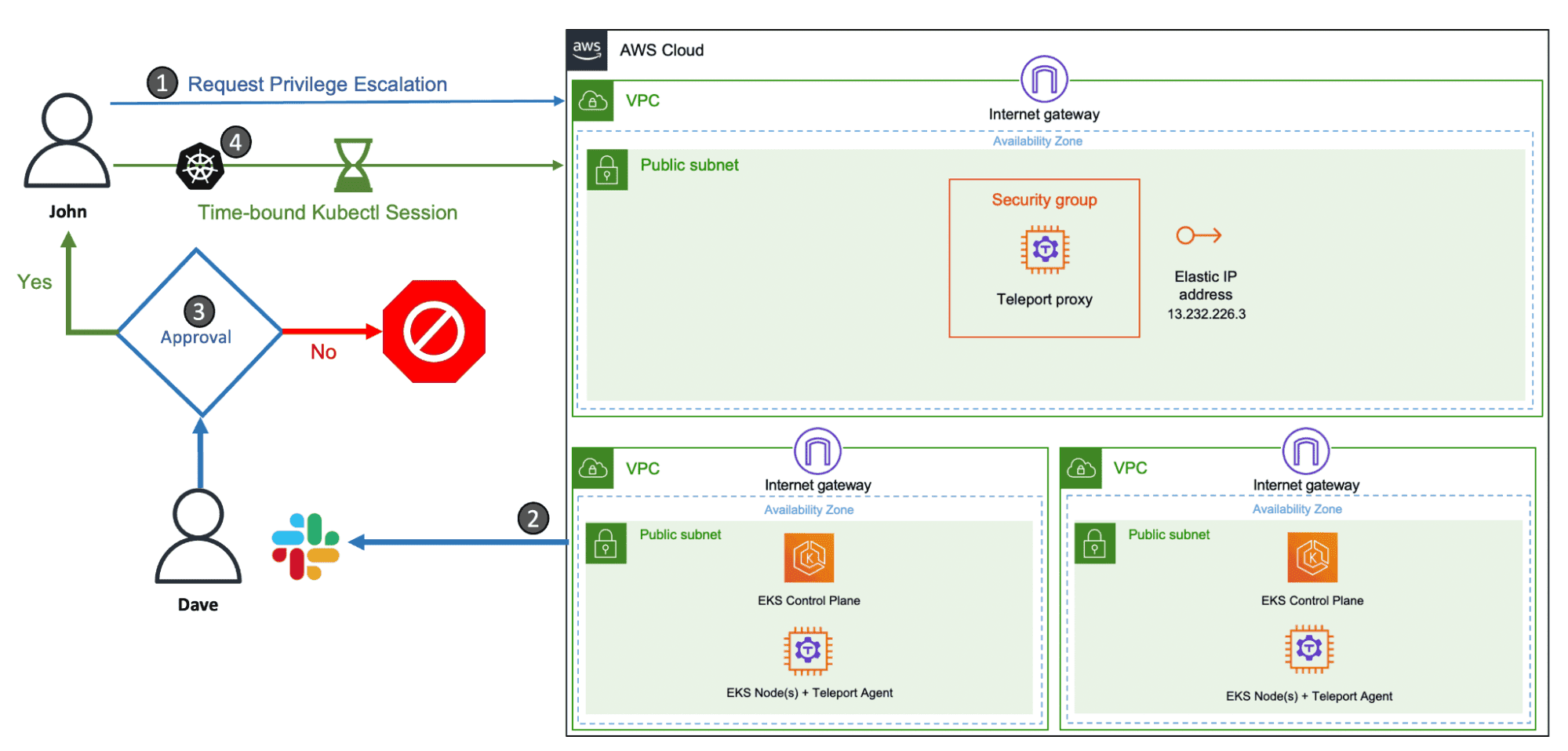Screen dimensions: 1568x751
Task: Click the red stop sign icon
Action: click(434, 331)
